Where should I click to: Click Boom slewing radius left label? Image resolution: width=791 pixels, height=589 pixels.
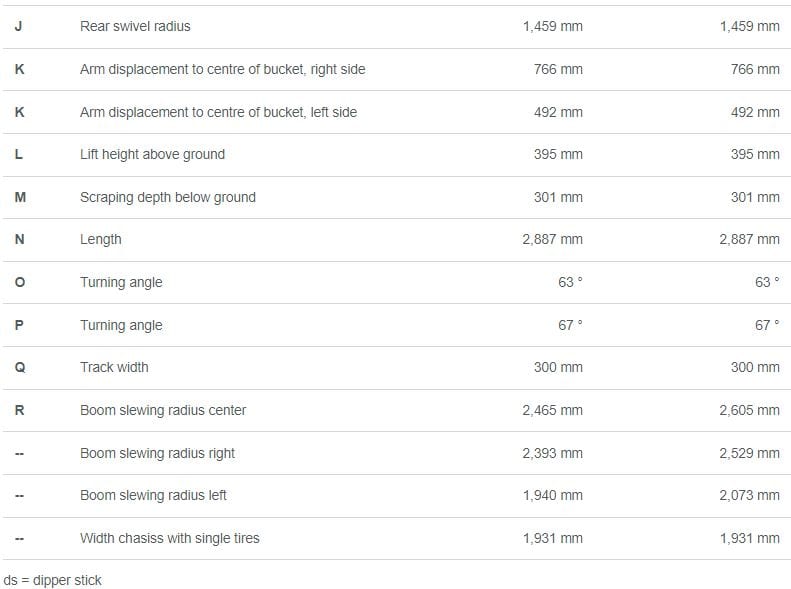click(x=153, y=495)
